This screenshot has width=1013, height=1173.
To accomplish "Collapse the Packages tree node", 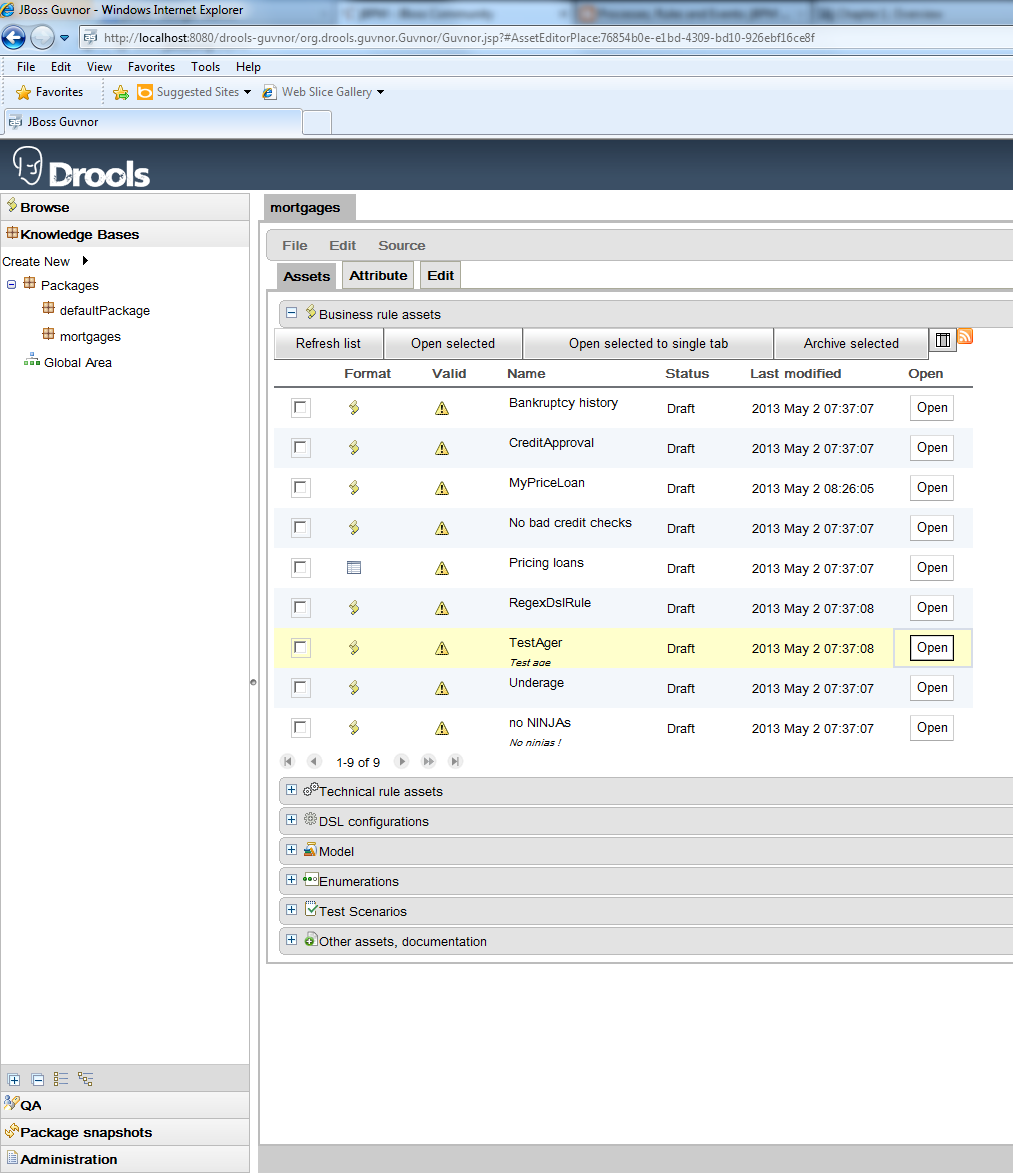I will 12,285.
